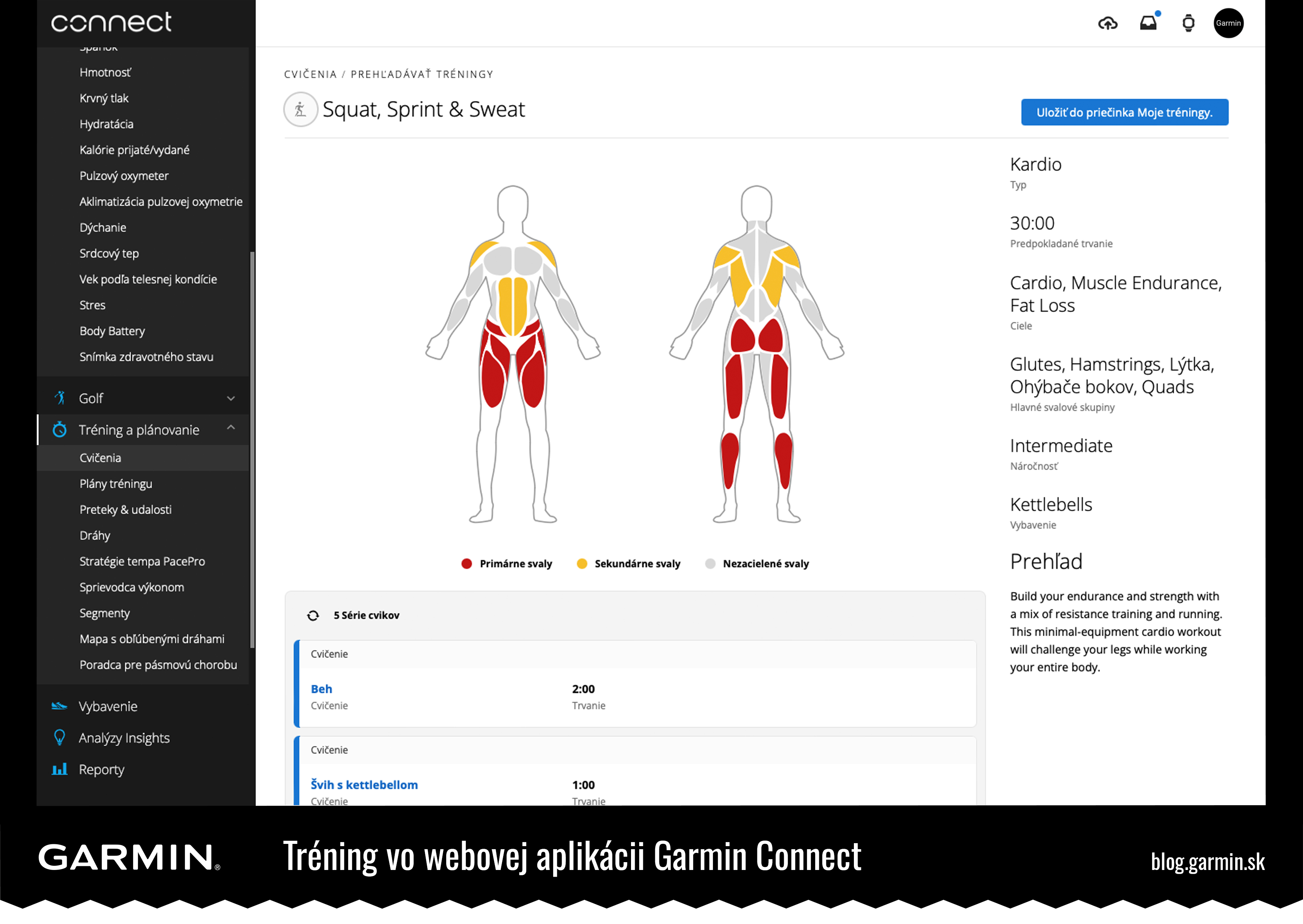1303x924 pixels.
Task: Click the 5 Série cvikov header
Action: tap(366, 615)
